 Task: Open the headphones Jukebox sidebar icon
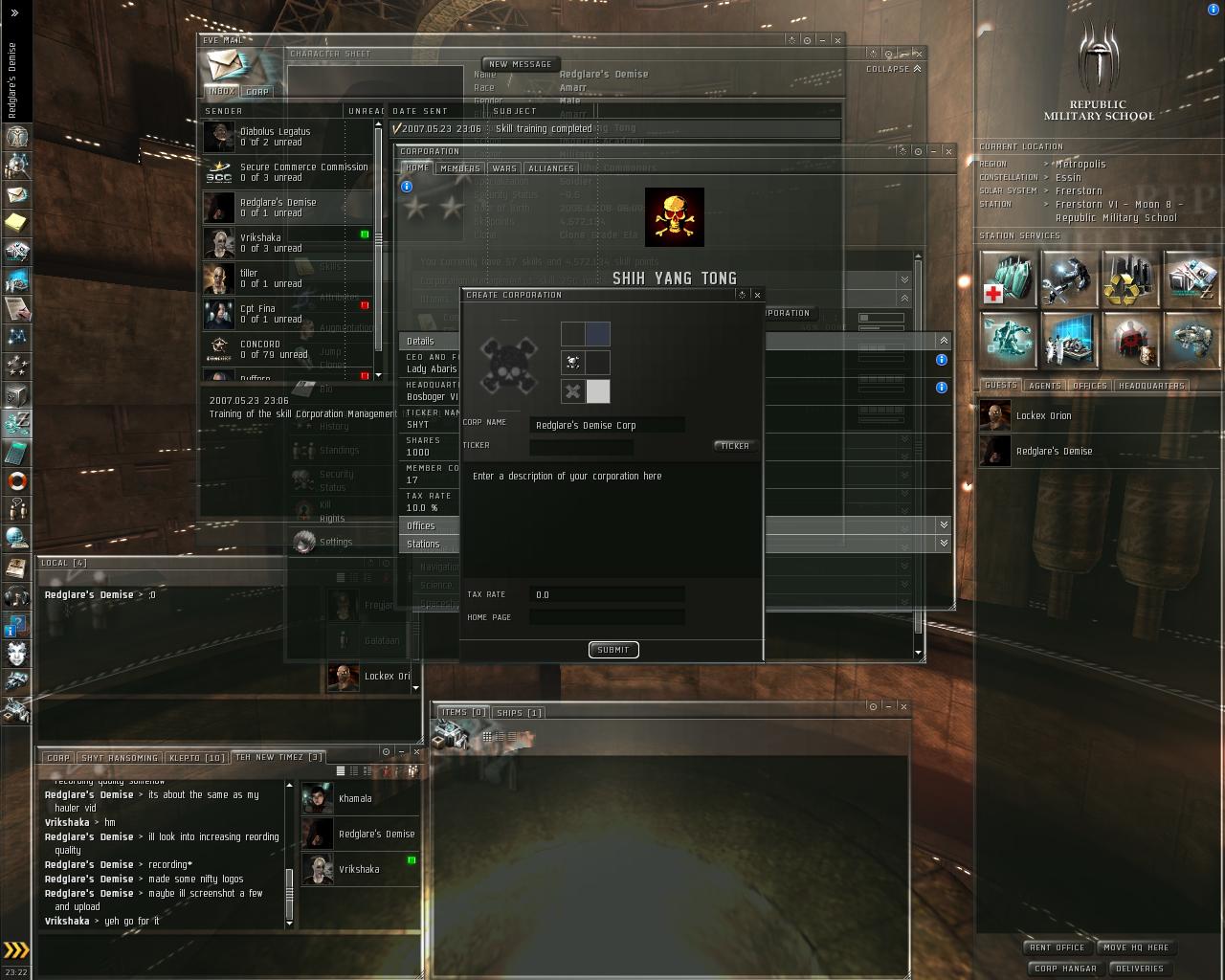click(x=16, y=595)
